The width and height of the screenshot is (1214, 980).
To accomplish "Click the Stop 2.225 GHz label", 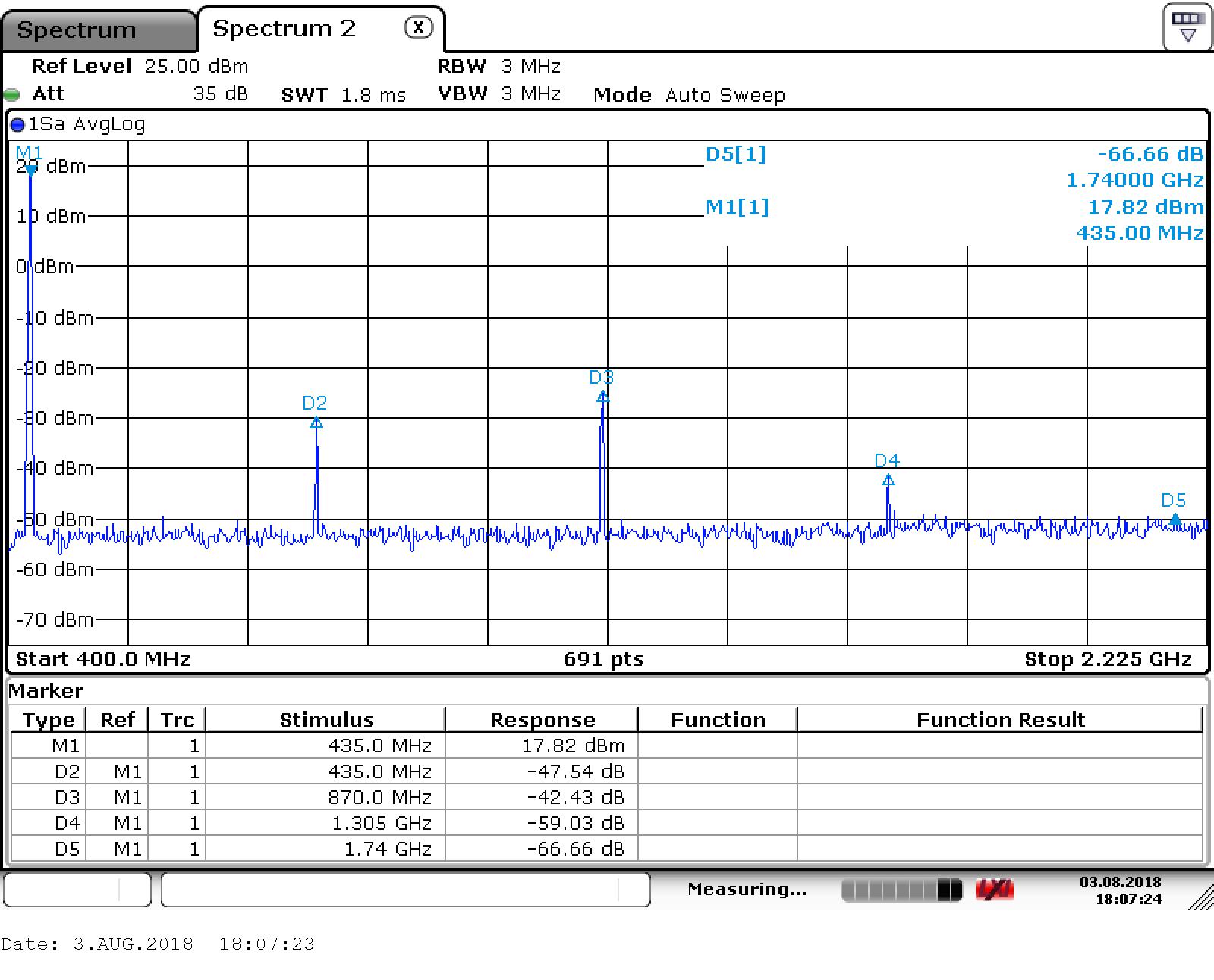I will 1109,659.
